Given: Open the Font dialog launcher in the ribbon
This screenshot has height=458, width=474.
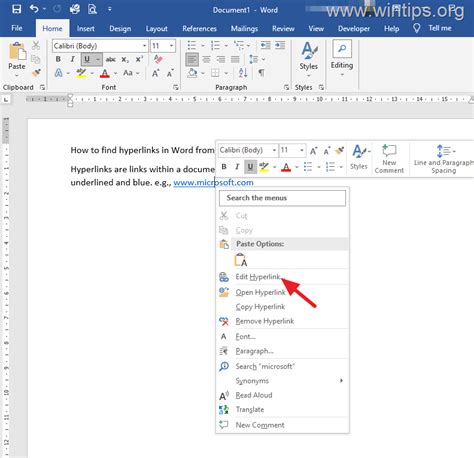Looking at the screenshot, I should [176, 87].
